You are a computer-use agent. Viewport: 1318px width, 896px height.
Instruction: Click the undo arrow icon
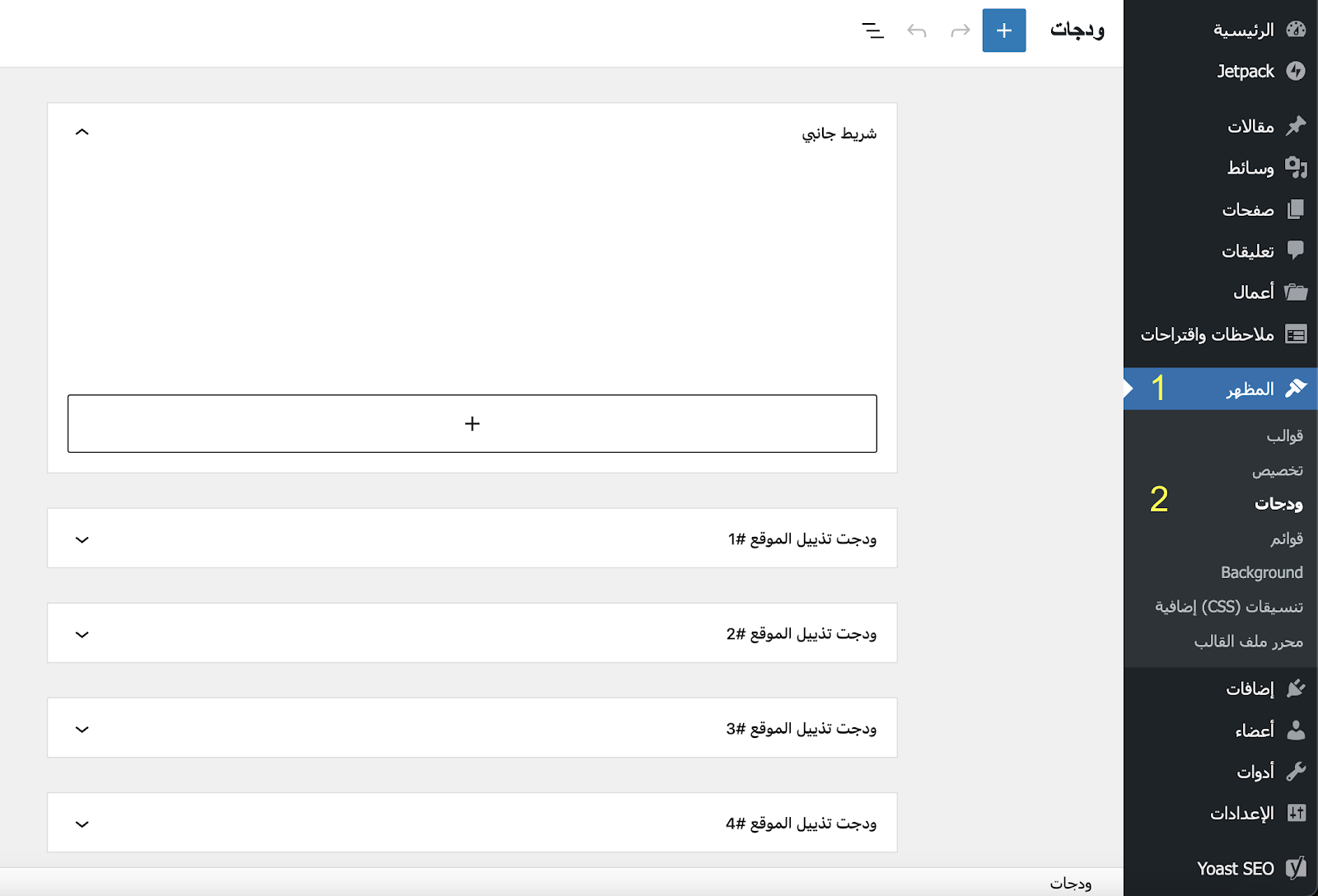pyautogui.click(x=917, y=31)
